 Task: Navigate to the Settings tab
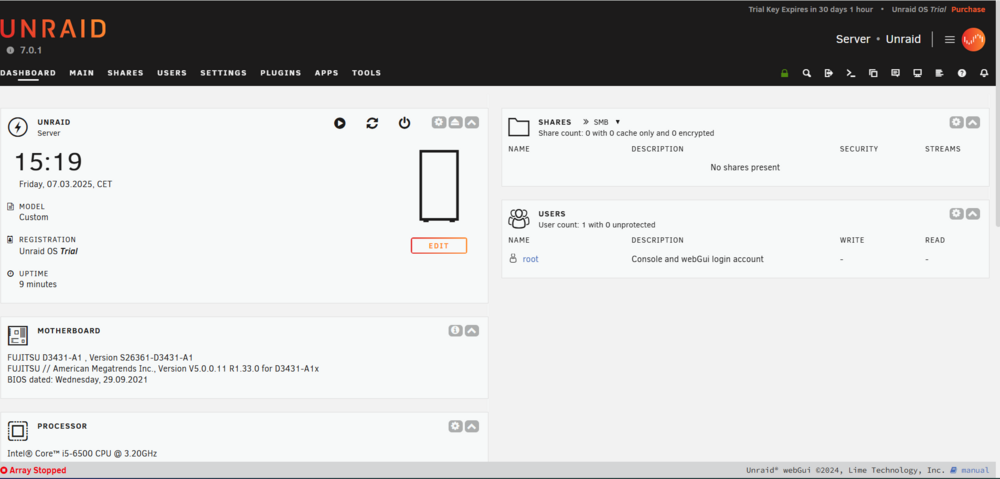[x=223, y=73]
